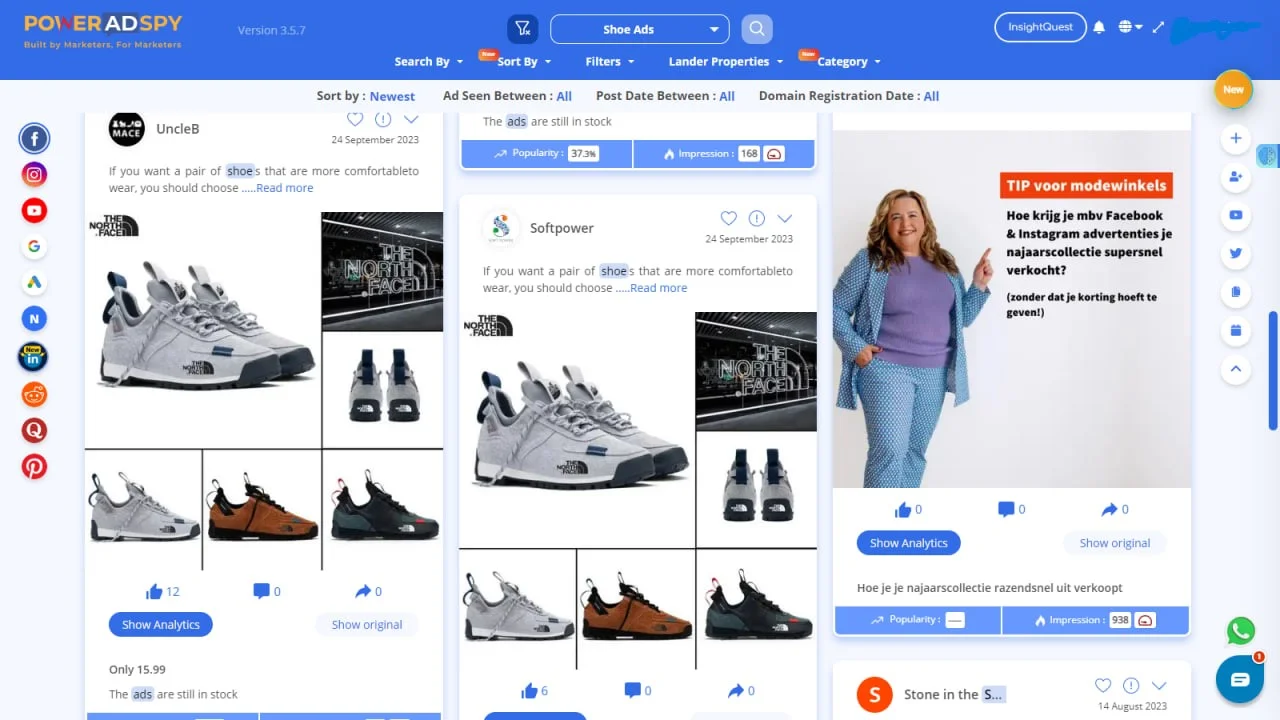The height and width of the screenshot is (720, 1280).
Task: Open the Sort By menu
Action: tap(524, 62)
